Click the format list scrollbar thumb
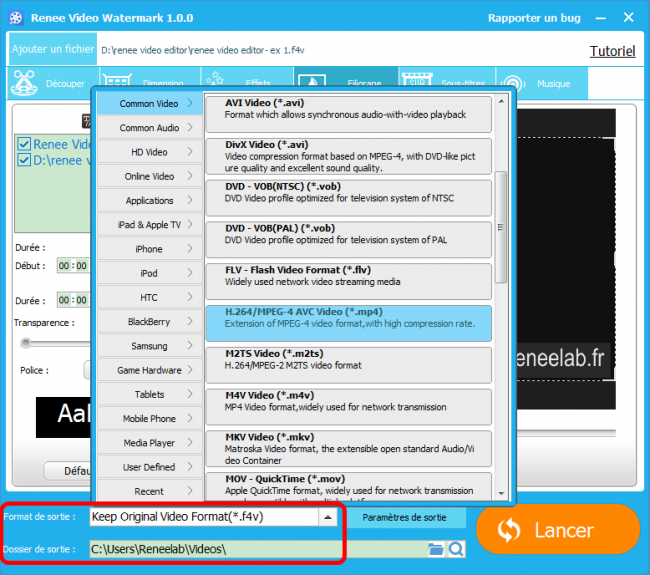Image resolution: width=650 pixels, height=575 pixels. [501, 227]
